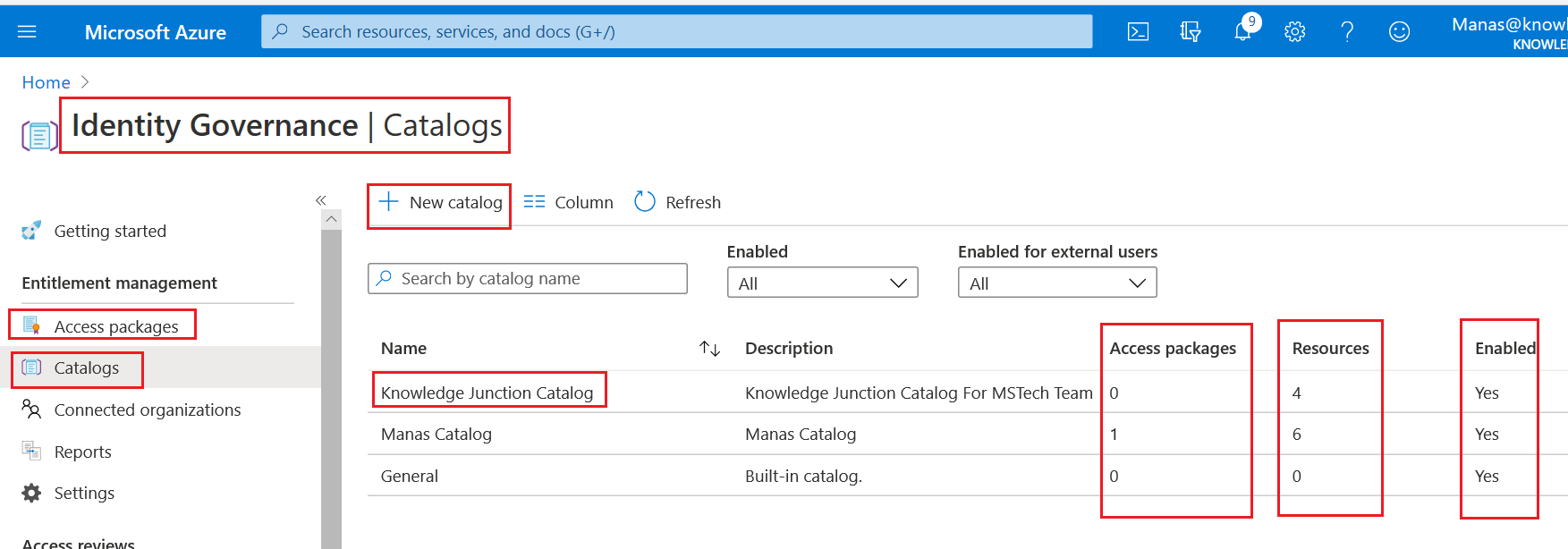
Task: Open the General catalog entry
Action: [410, 476]
